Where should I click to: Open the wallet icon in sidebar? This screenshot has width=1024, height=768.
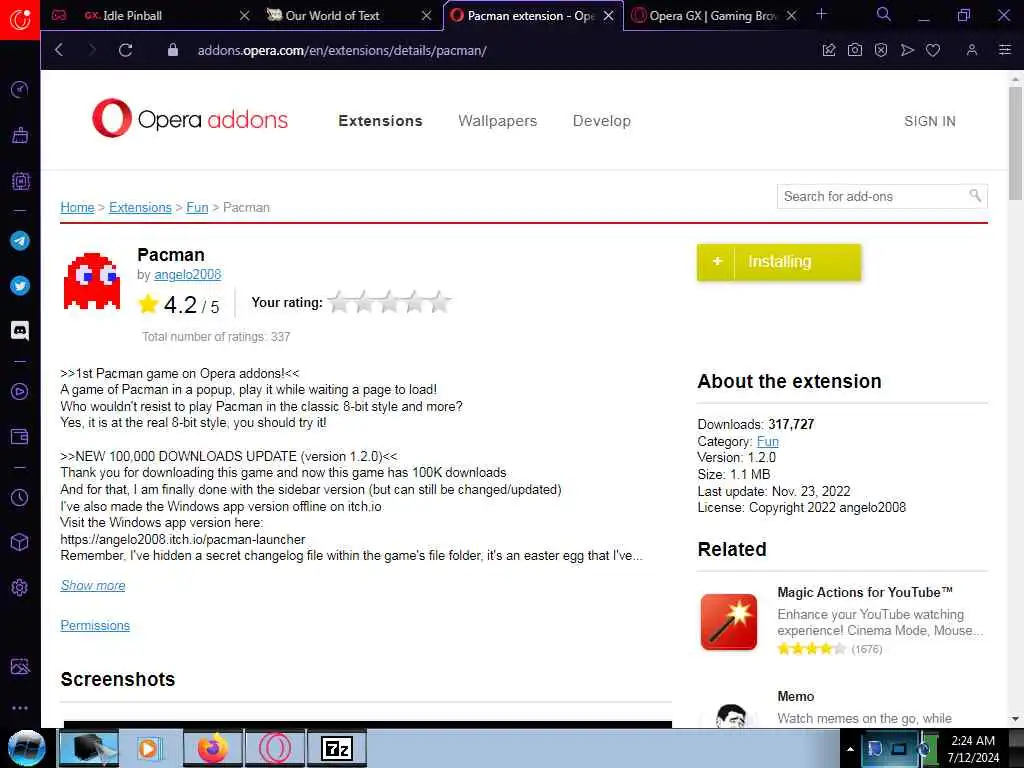[x=20, y=436]
